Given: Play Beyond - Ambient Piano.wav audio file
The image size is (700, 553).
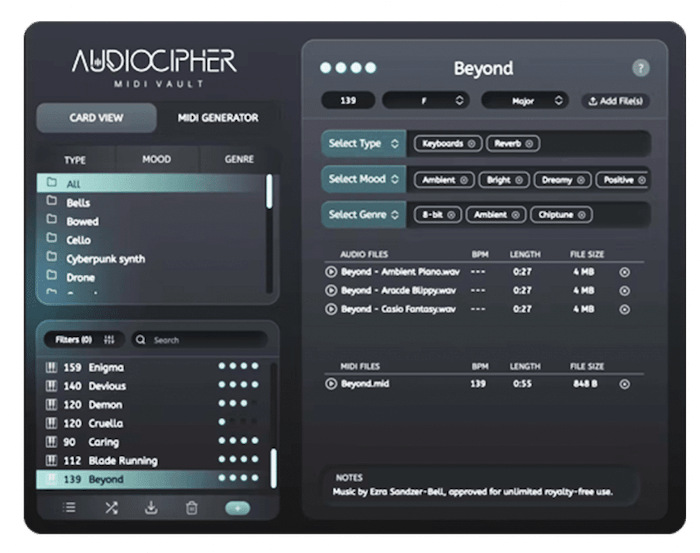Looking at the screenshot, I should 331,271.
